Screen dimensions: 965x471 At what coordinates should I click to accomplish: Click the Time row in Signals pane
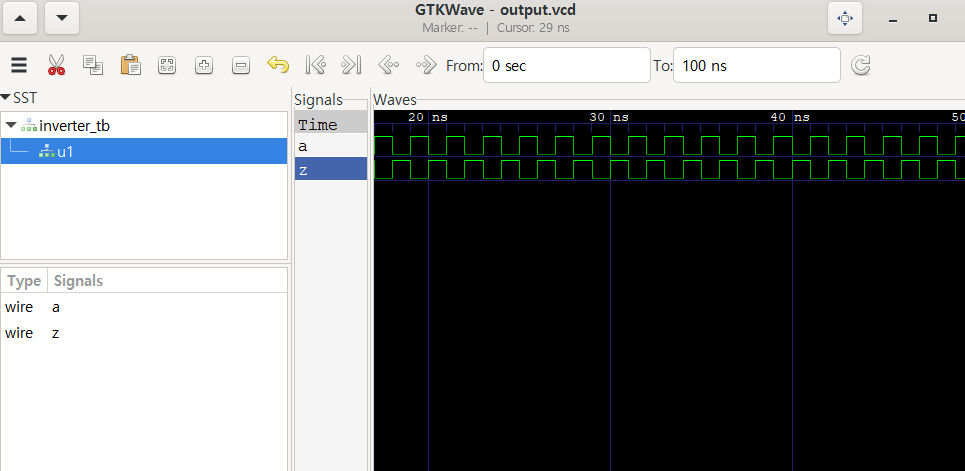(x=331, y=124)
